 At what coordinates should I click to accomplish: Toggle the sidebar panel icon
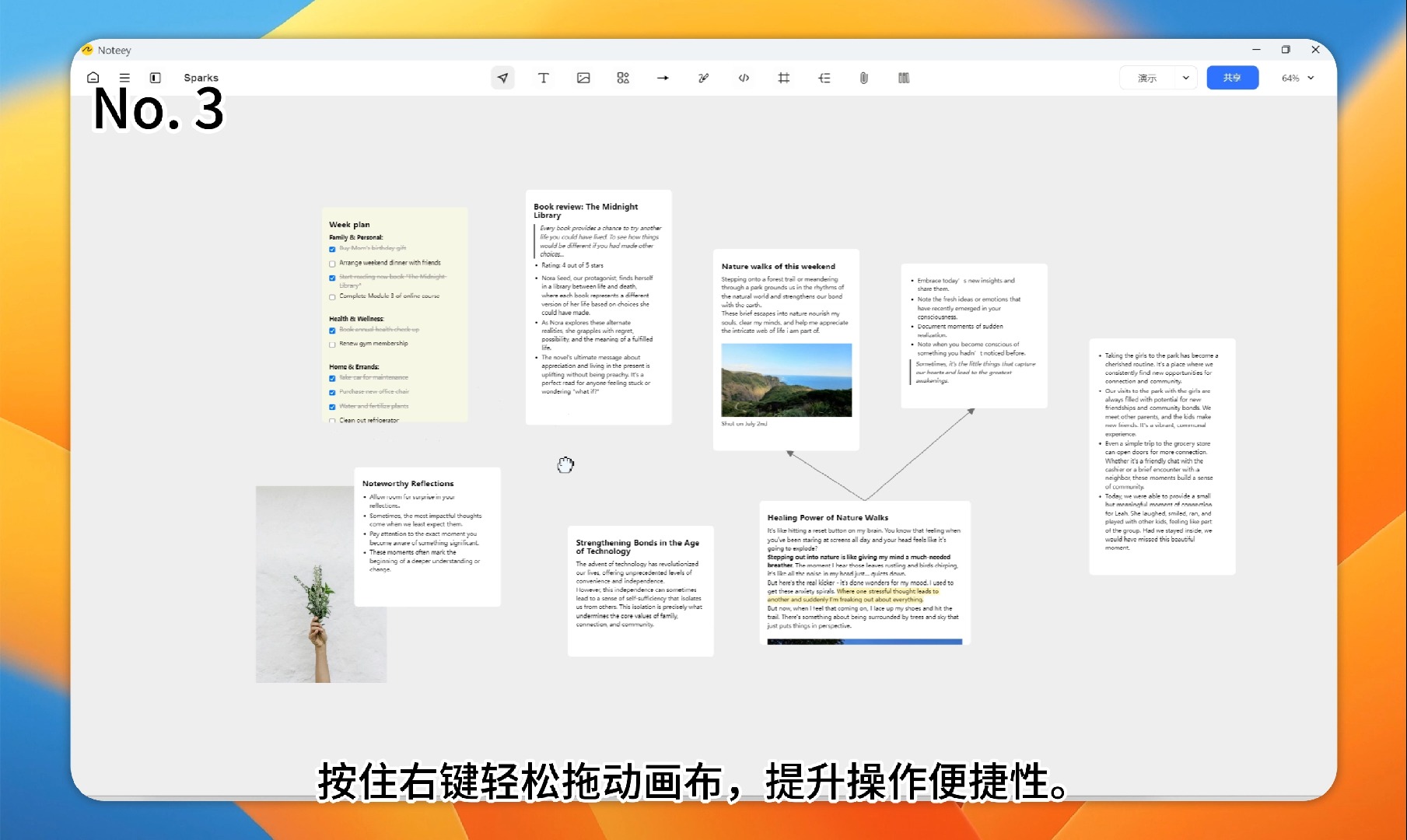(x=156, y=78)
